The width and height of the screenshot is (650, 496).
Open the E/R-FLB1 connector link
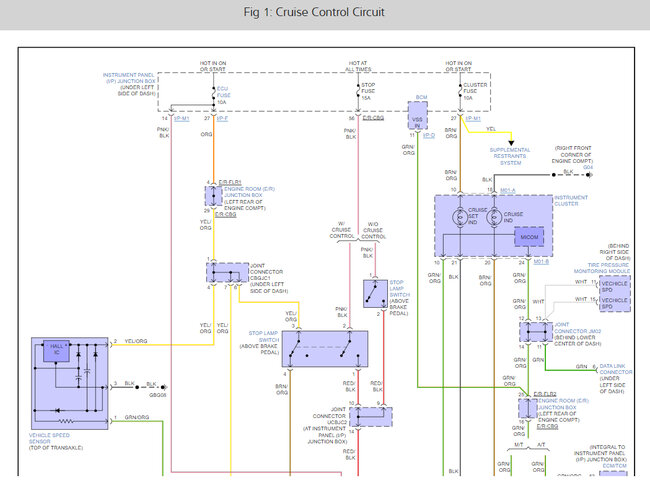(230, 182)
